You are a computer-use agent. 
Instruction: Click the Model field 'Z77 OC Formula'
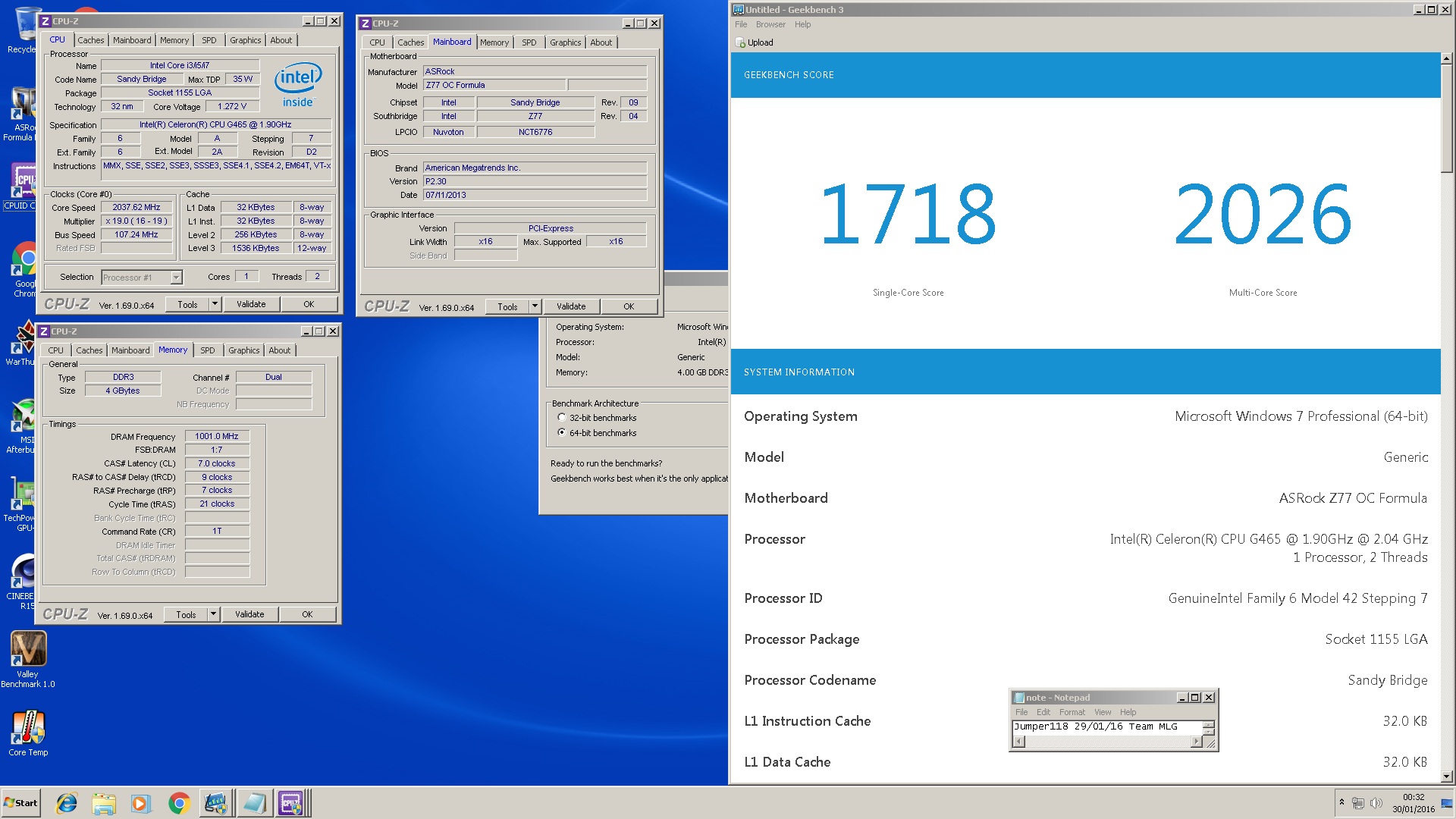(x=494, y=85)
